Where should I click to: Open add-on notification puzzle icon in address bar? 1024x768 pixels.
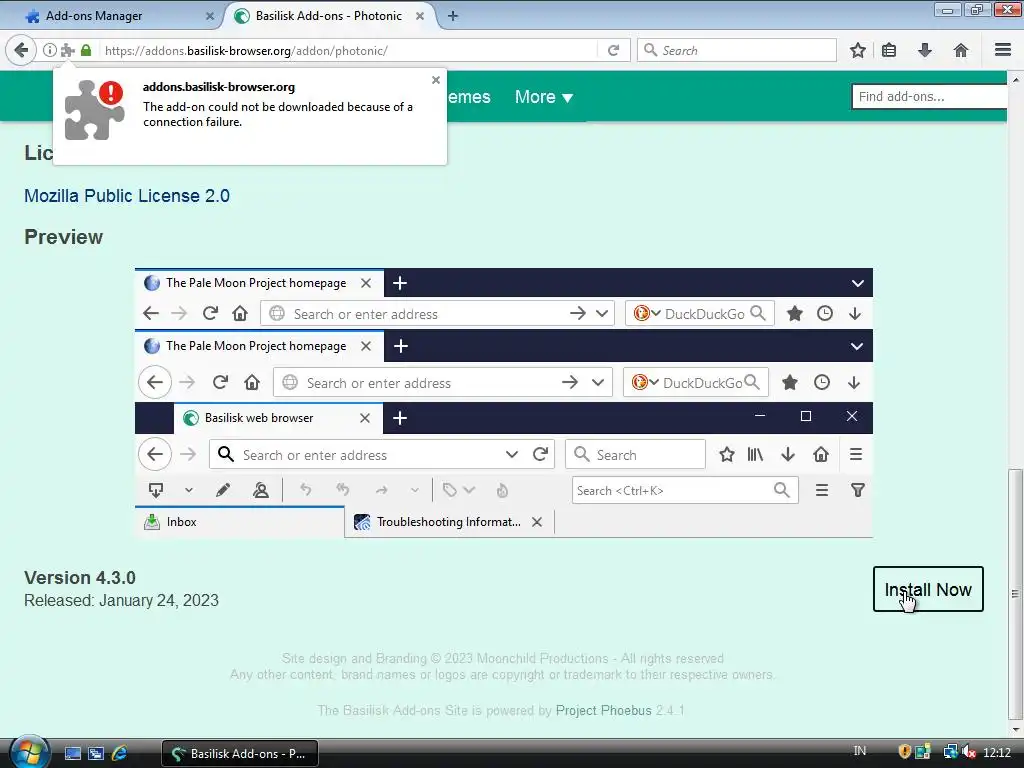coord(67,50)
